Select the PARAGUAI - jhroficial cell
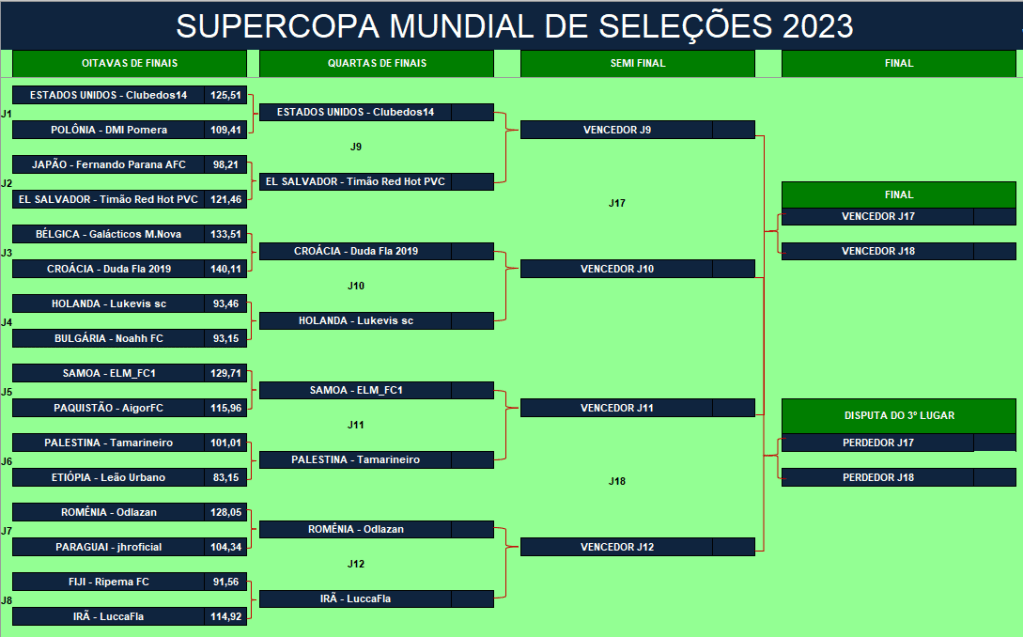The height and width of the screenshot is (637, 1023). (109, 547)
